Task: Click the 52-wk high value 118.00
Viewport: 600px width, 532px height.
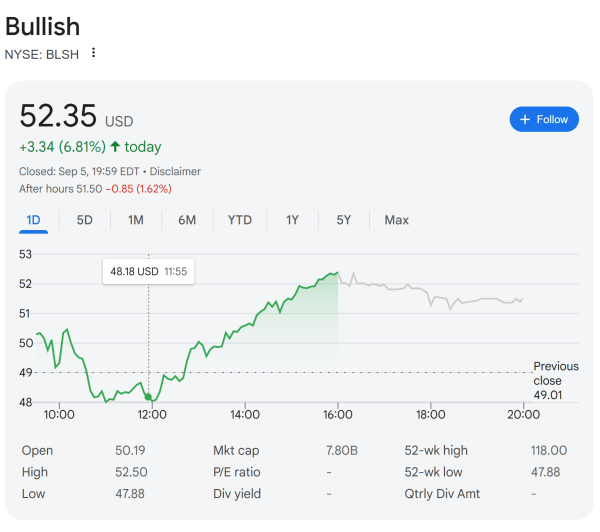Action: tap(548, 451)
